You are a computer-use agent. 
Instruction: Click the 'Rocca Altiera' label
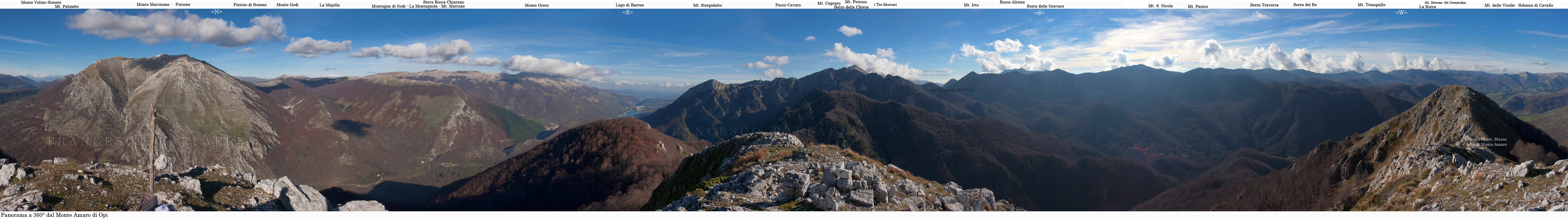click(1012, 2)
